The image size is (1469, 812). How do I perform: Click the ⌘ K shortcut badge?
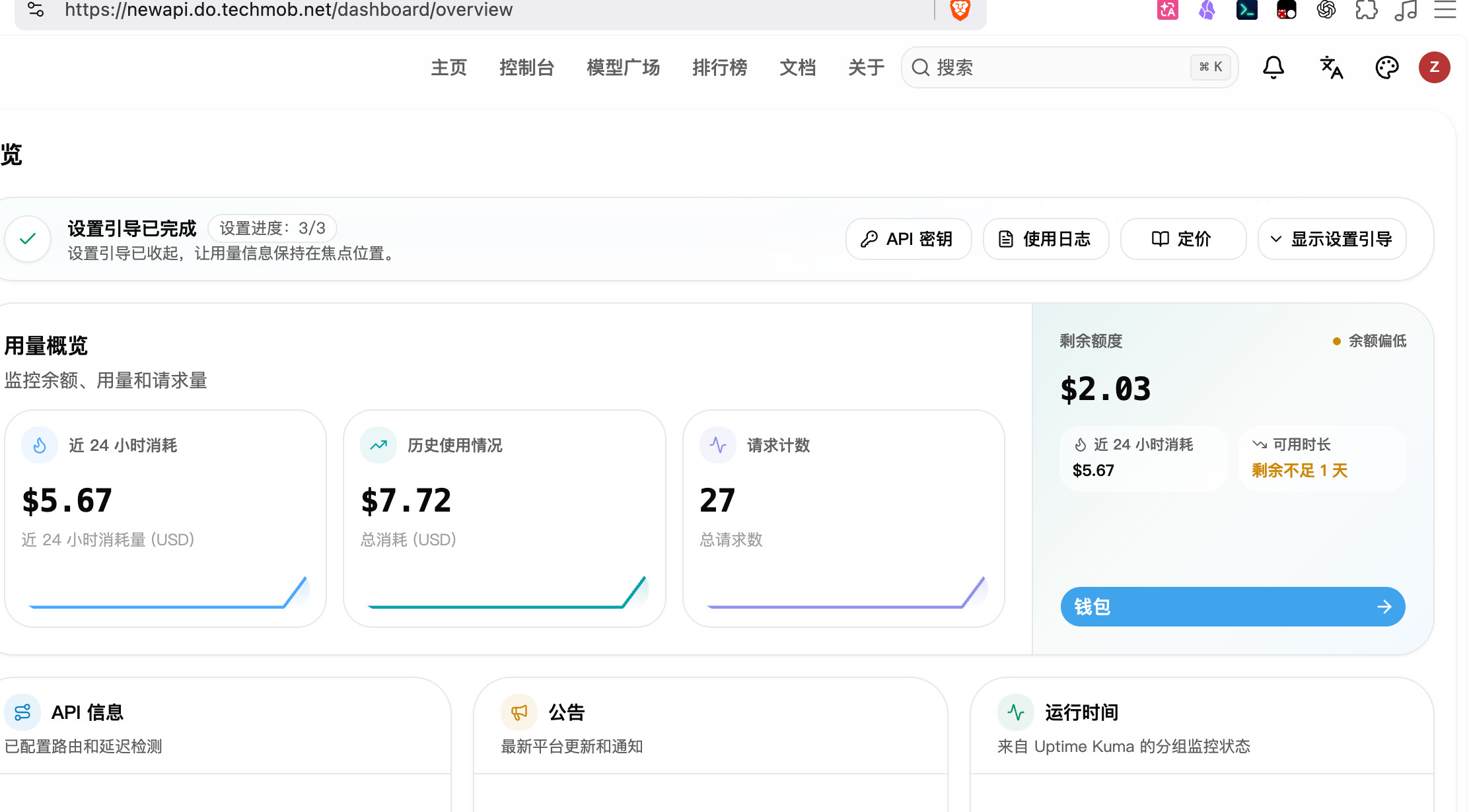1211,67
